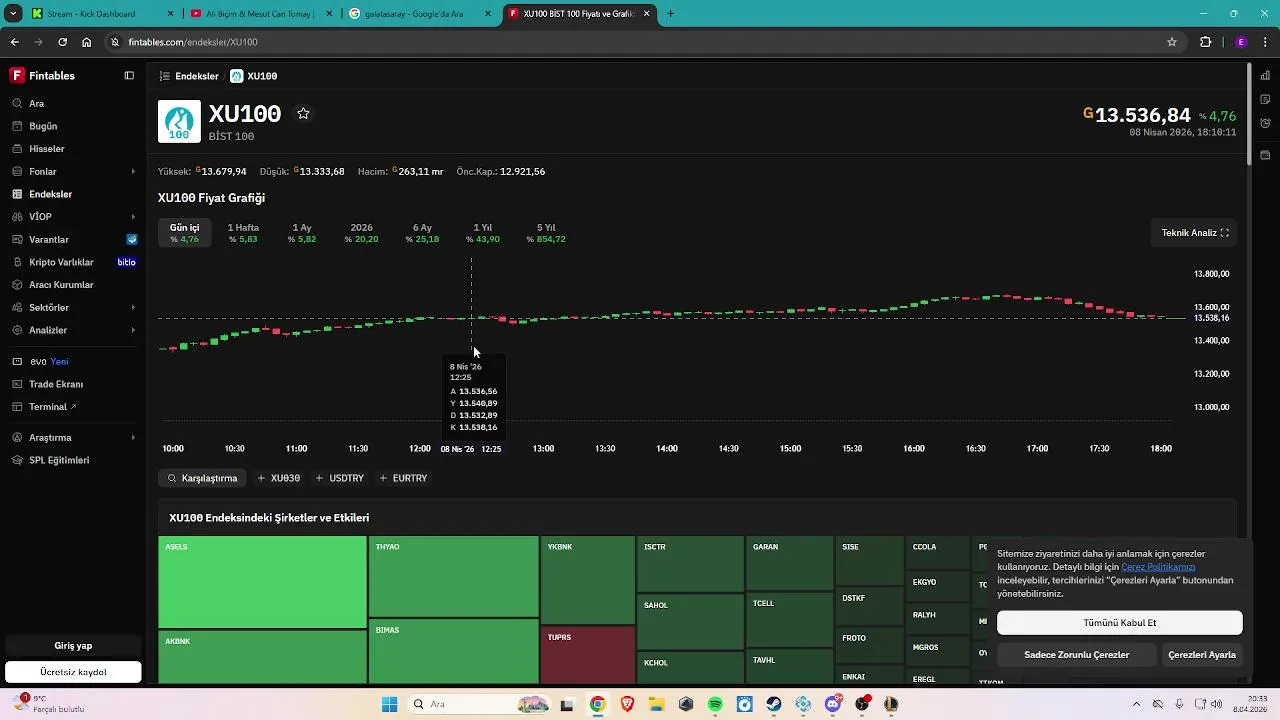Open the alarm clock icon in right rail

(x=1265, y=123)
